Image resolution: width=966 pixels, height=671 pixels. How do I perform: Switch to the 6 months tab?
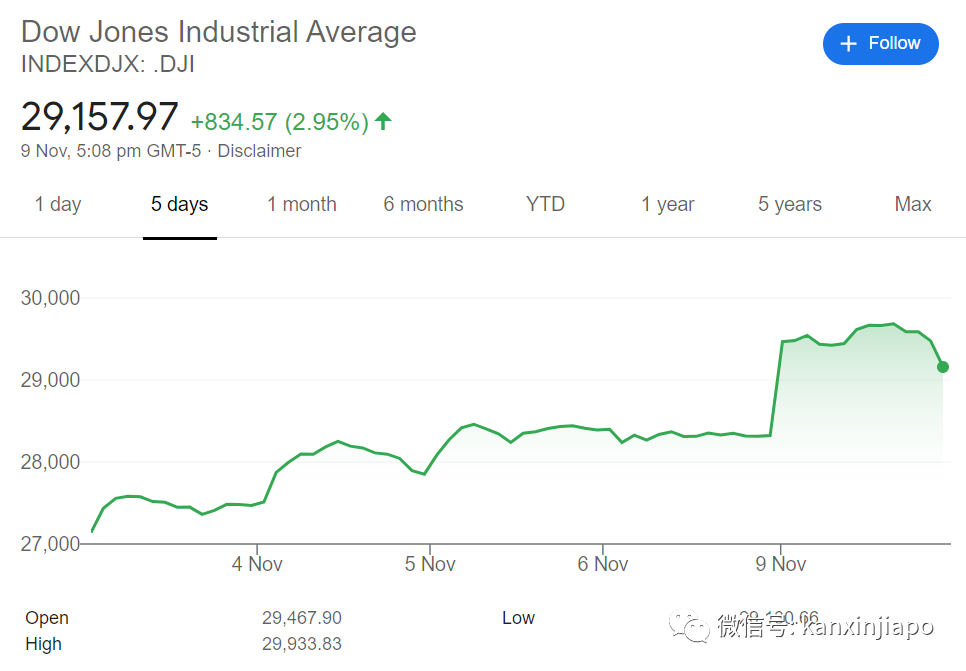click(423, 204)
